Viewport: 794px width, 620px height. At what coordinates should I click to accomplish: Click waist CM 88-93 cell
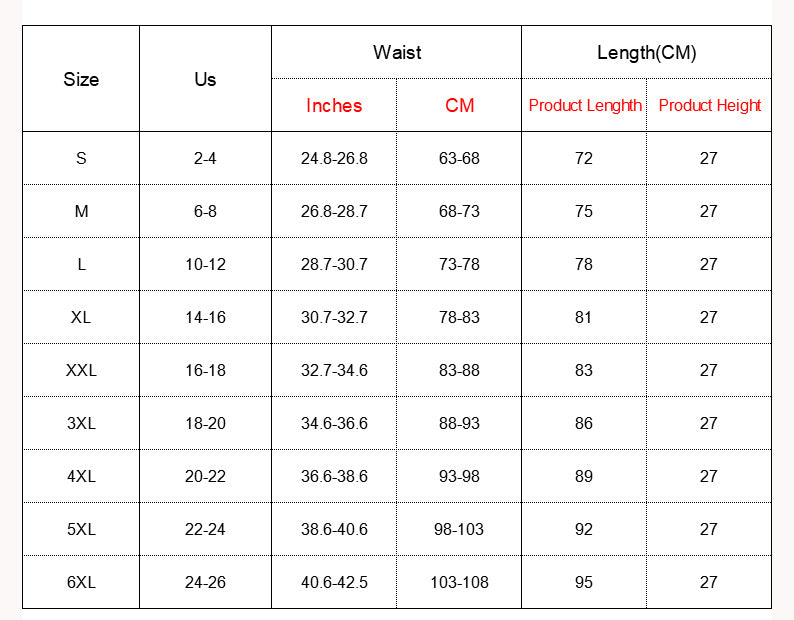(x=459, y=423)
